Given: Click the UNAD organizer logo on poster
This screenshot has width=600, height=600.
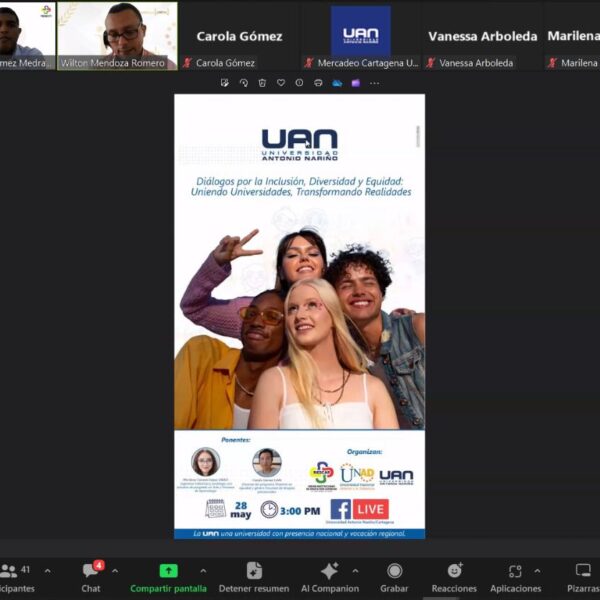Looking at the screenshot, I should [x=357, y=475].
